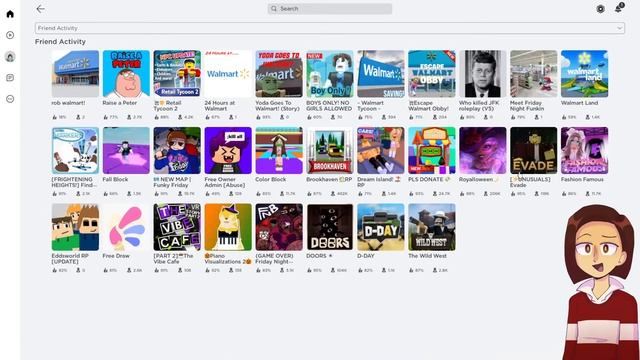
Task: Open the rob walmart! game thumbnail
Action: 75,74
